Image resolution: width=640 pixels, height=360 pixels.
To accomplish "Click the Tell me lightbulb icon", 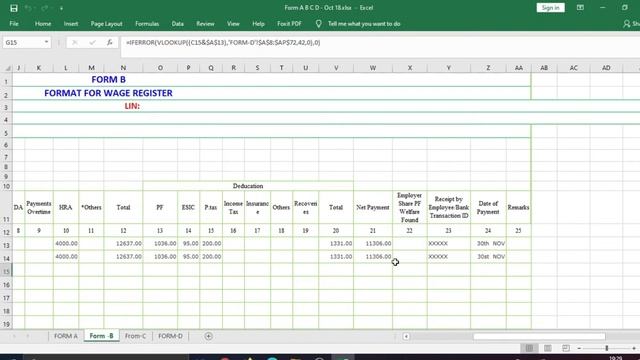I will tap(318, 24).
